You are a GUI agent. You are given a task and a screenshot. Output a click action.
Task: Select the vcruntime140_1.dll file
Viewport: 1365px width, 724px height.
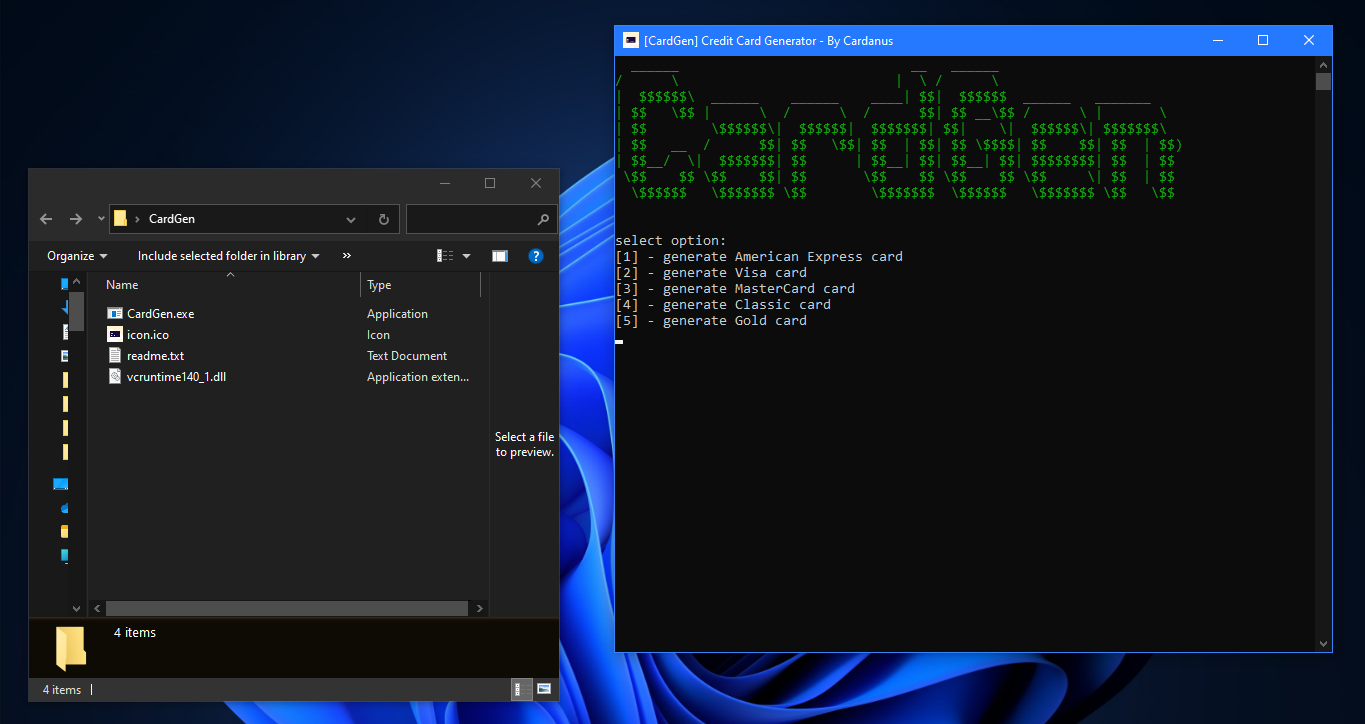tap(177, 377)
